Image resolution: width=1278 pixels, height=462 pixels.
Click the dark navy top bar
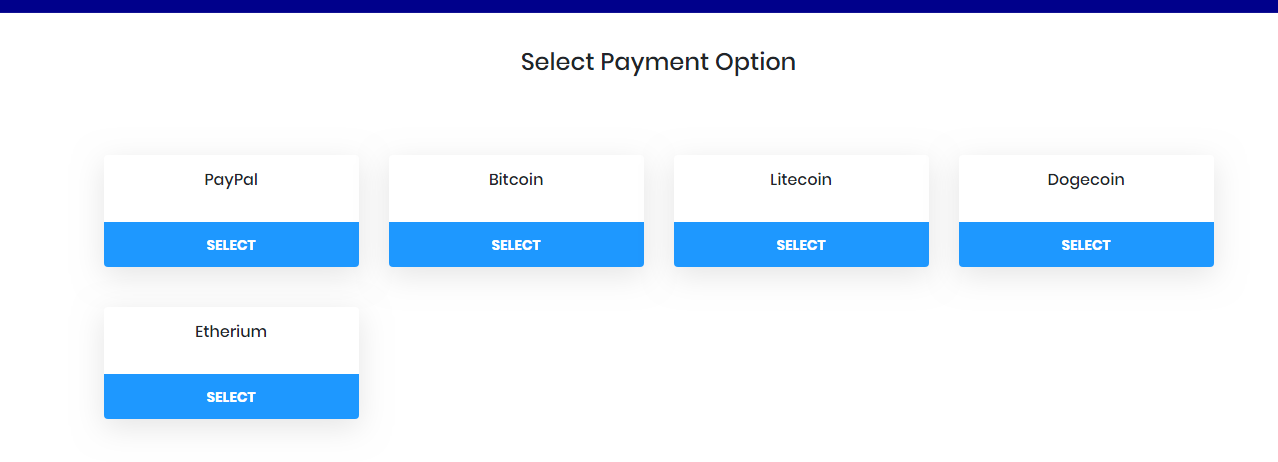(x=639, y=6)
